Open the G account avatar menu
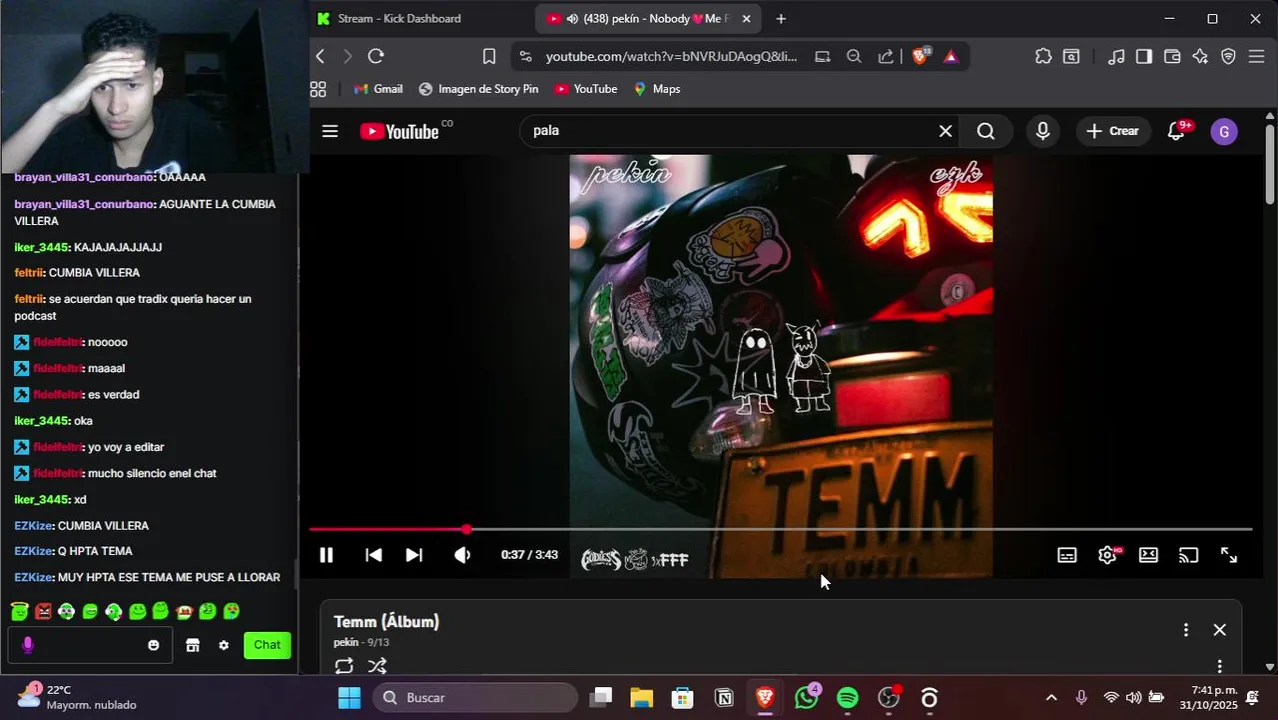1278x720 pixels. click(x=1224, y=131)
